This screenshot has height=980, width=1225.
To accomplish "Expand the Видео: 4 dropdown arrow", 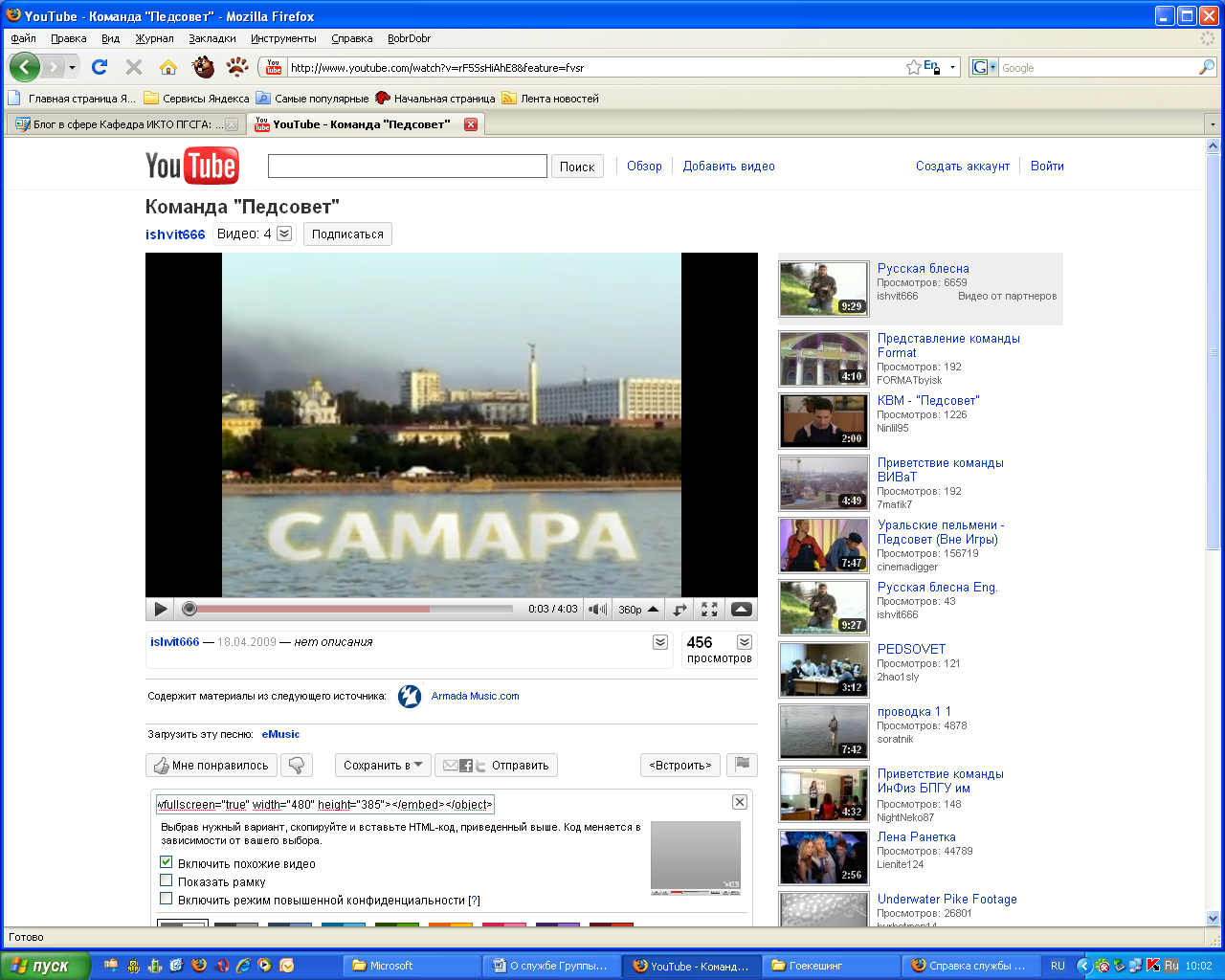I will click(284, 234).
